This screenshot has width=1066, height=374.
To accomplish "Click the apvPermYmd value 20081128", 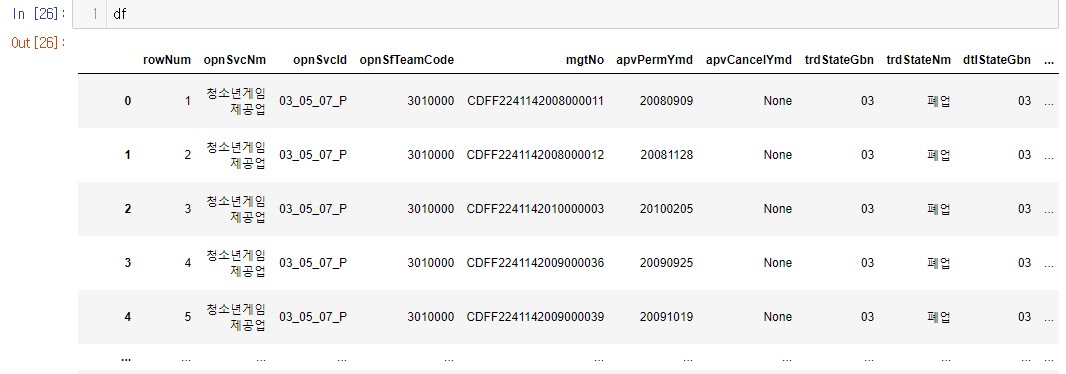I will click(666, 155).
